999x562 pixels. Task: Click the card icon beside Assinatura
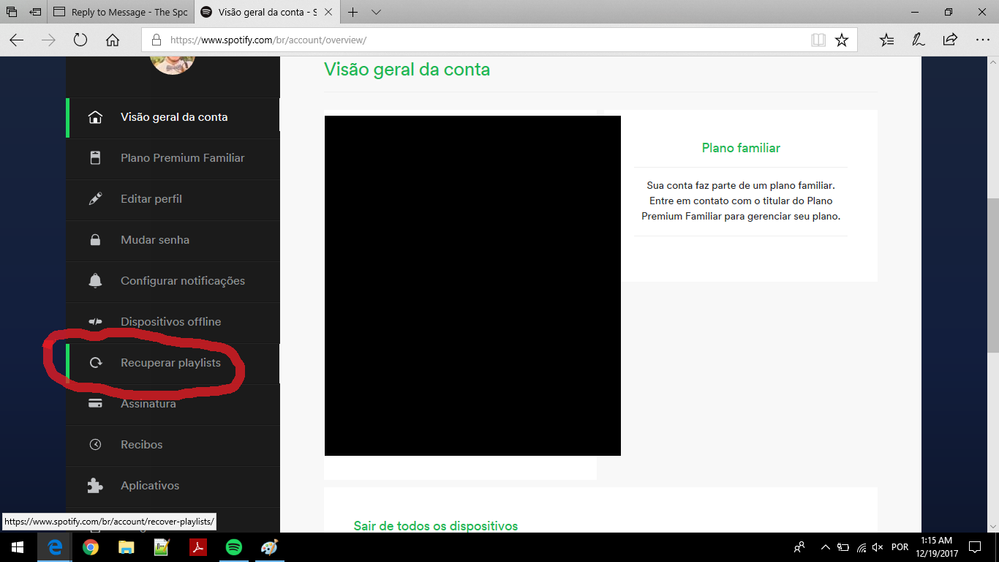[x=95, y=403]
